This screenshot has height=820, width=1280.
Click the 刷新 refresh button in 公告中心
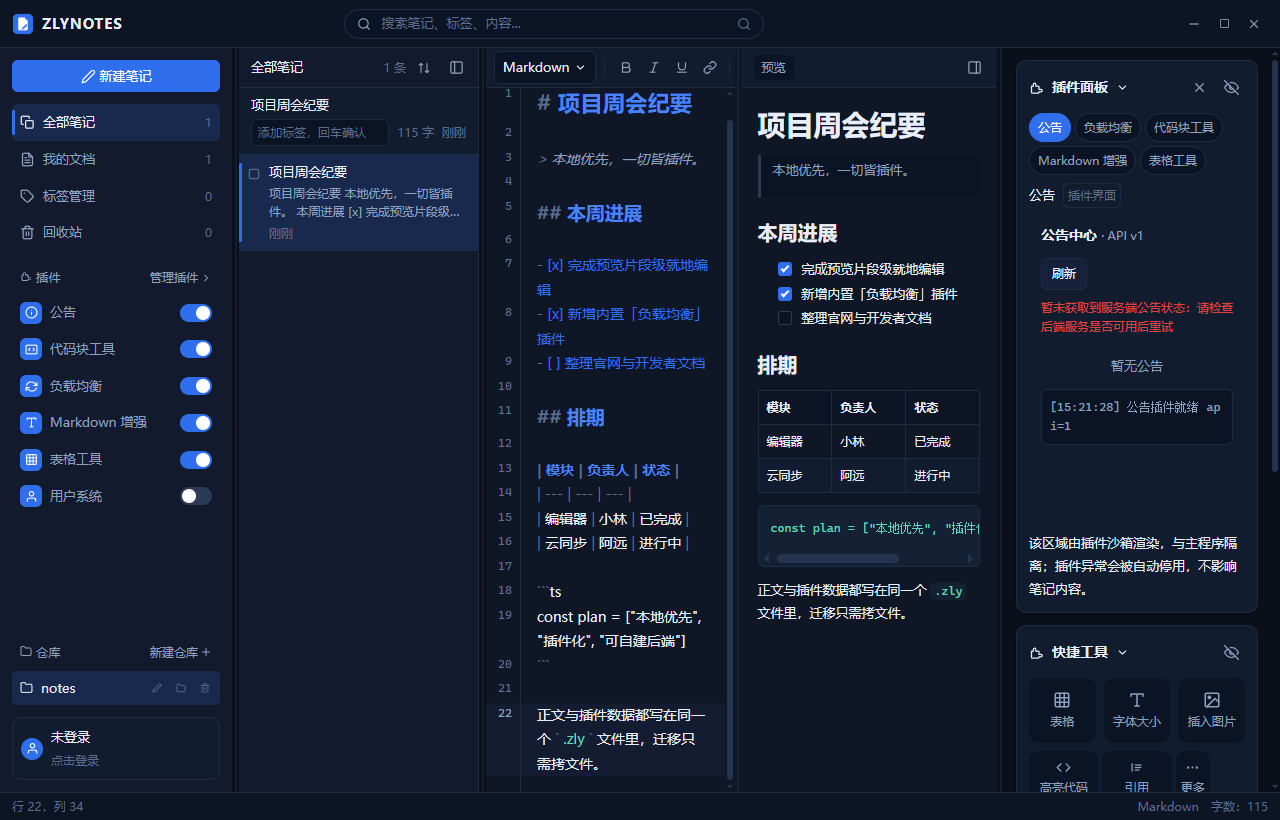(1064, 273)
